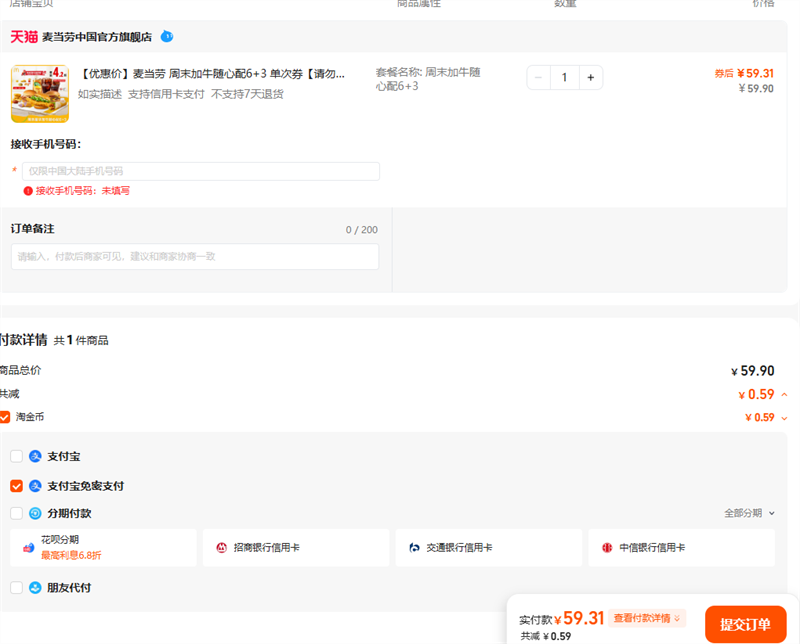The width and height of the screenshot is (800, 644).
Task: Enable the 朋友代付 checkbox
Action: click(x=16, y=588)
